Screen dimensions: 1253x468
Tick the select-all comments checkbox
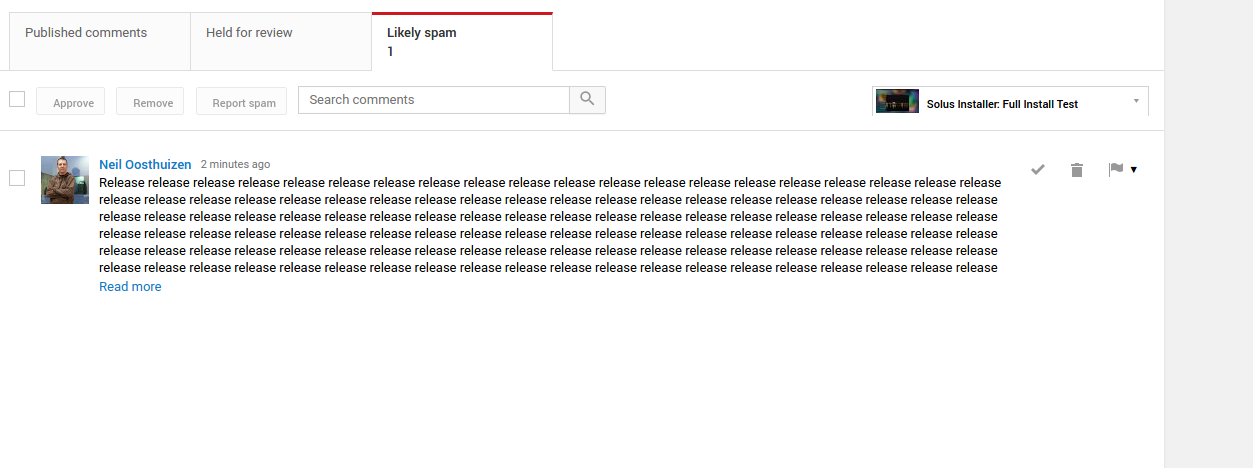click(17, 99)
